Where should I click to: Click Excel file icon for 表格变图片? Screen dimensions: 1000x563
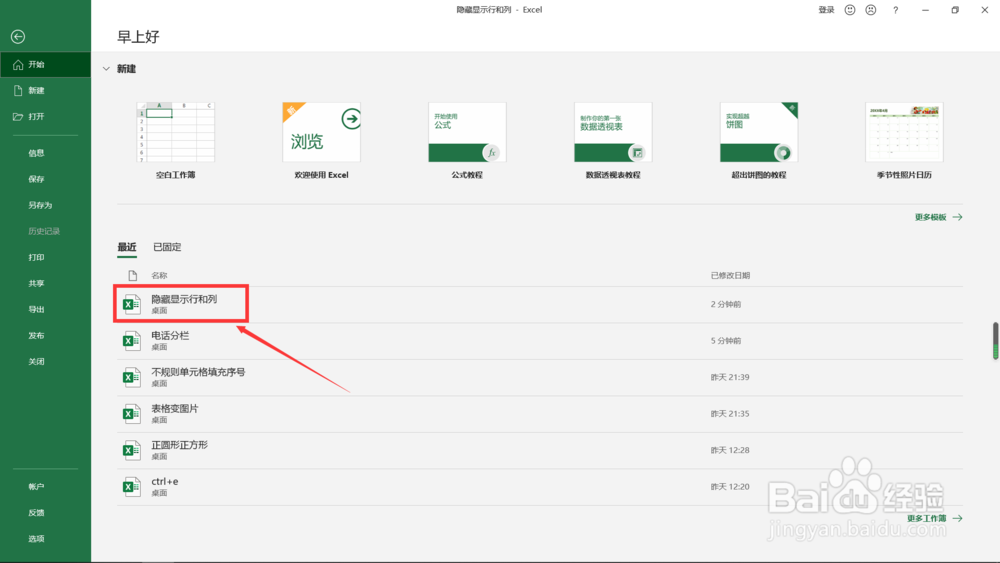[131, 414]
